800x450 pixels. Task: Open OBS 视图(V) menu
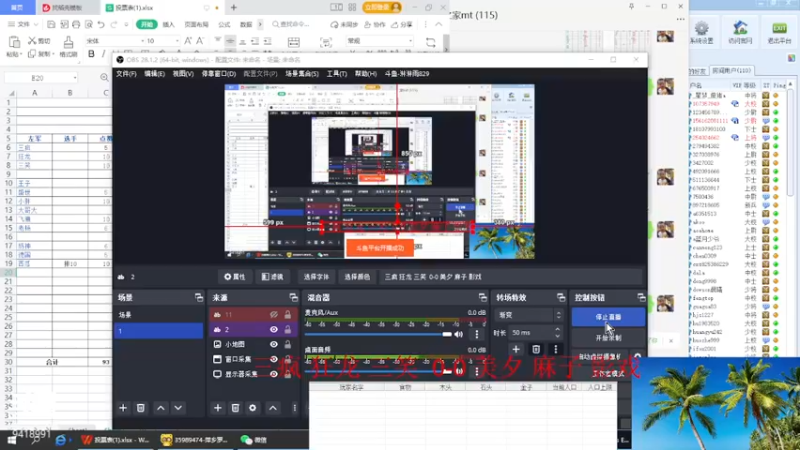click(x=183, y=74)
